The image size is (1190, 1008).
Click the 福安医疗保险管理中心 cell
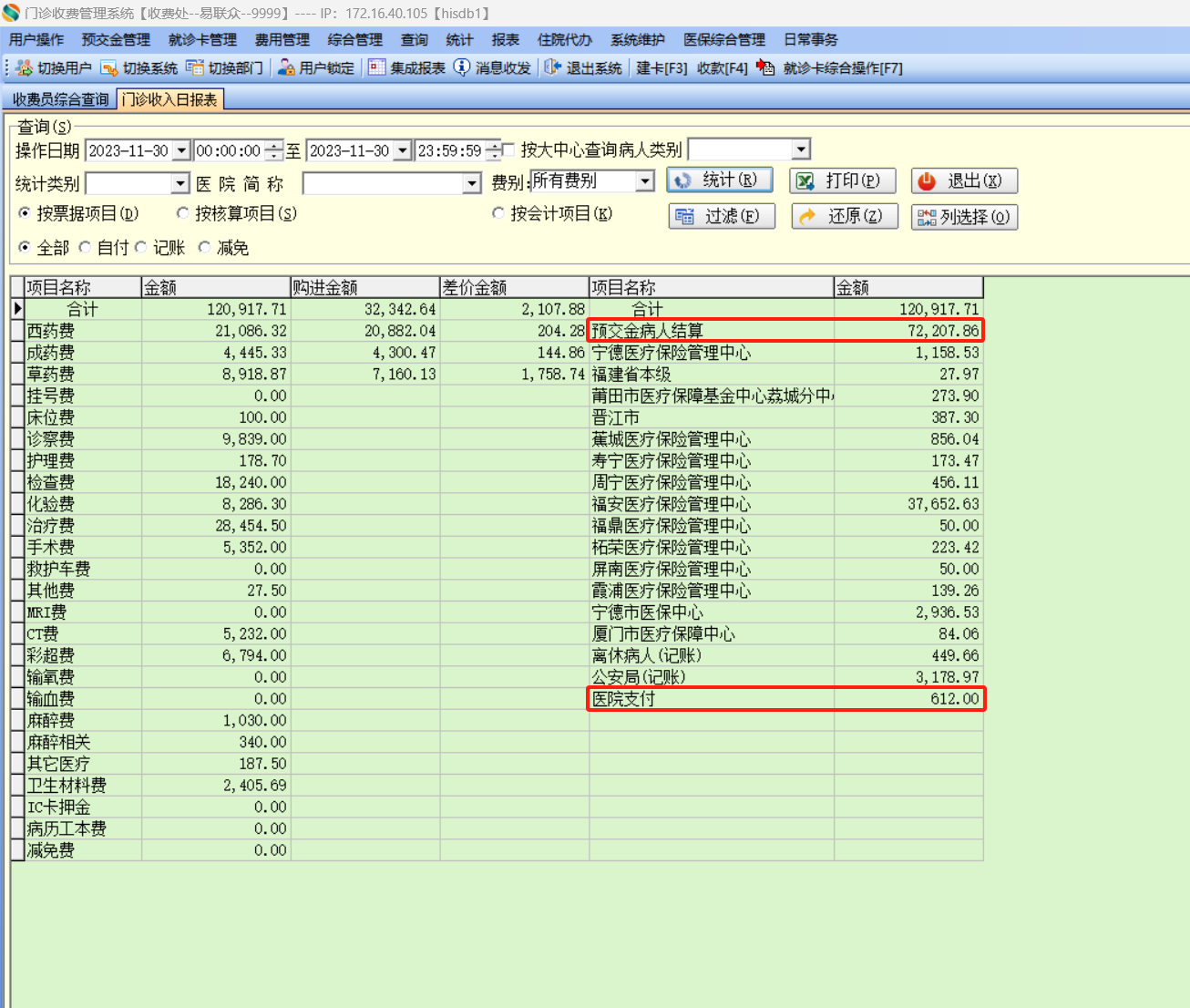712,504
